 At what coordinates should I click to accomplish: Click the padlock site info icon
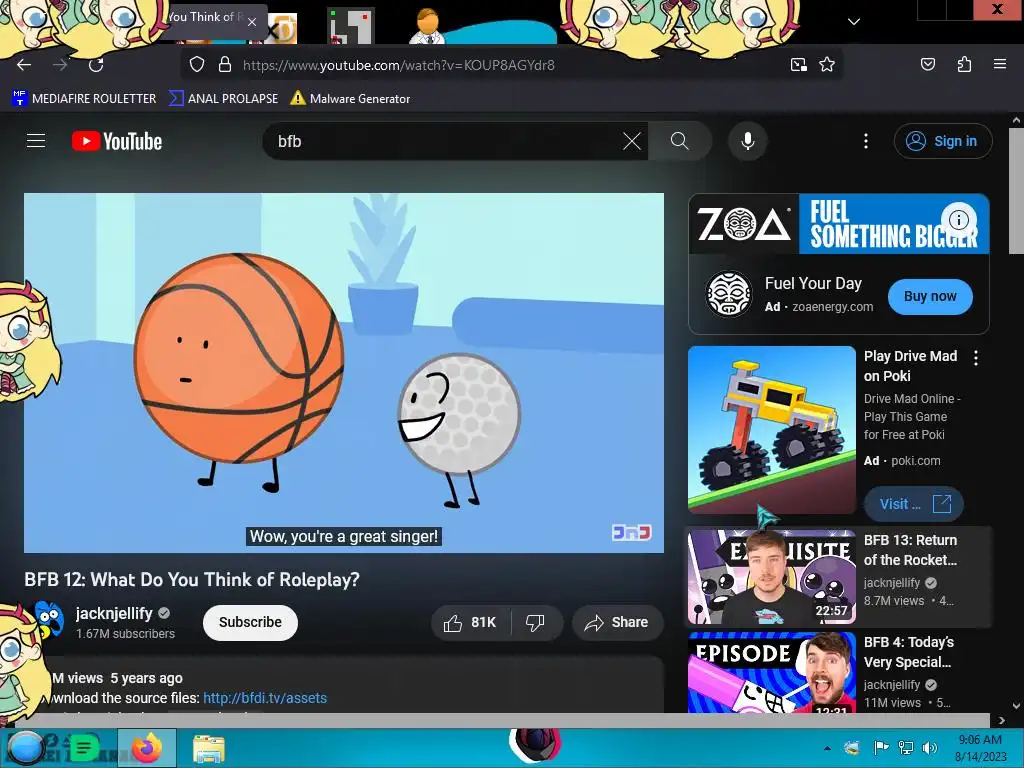click(225, 65)
